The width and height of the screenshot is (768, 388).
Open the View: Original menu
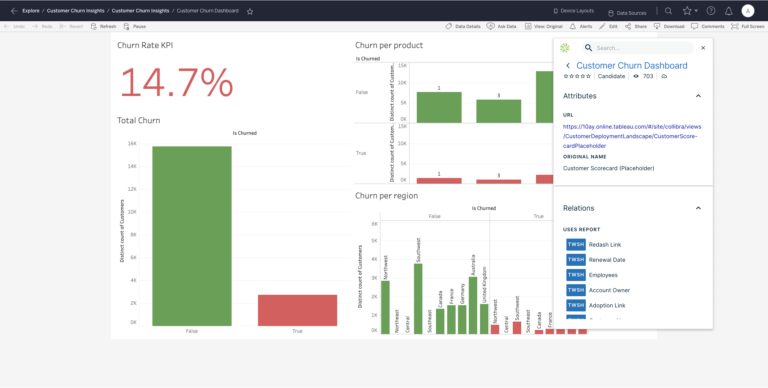[x=544, y=26]
